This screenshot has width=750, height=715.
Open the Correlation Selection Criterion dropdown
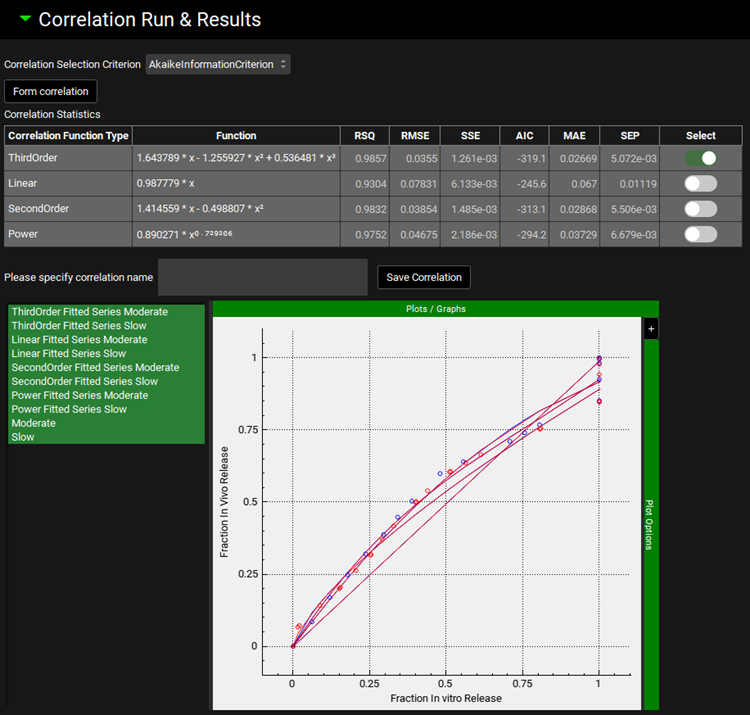[x=218, y=64]
